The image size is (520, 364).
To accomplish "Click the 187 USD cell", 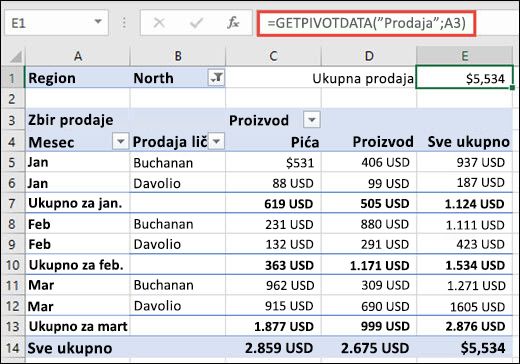I will point(465,183).
